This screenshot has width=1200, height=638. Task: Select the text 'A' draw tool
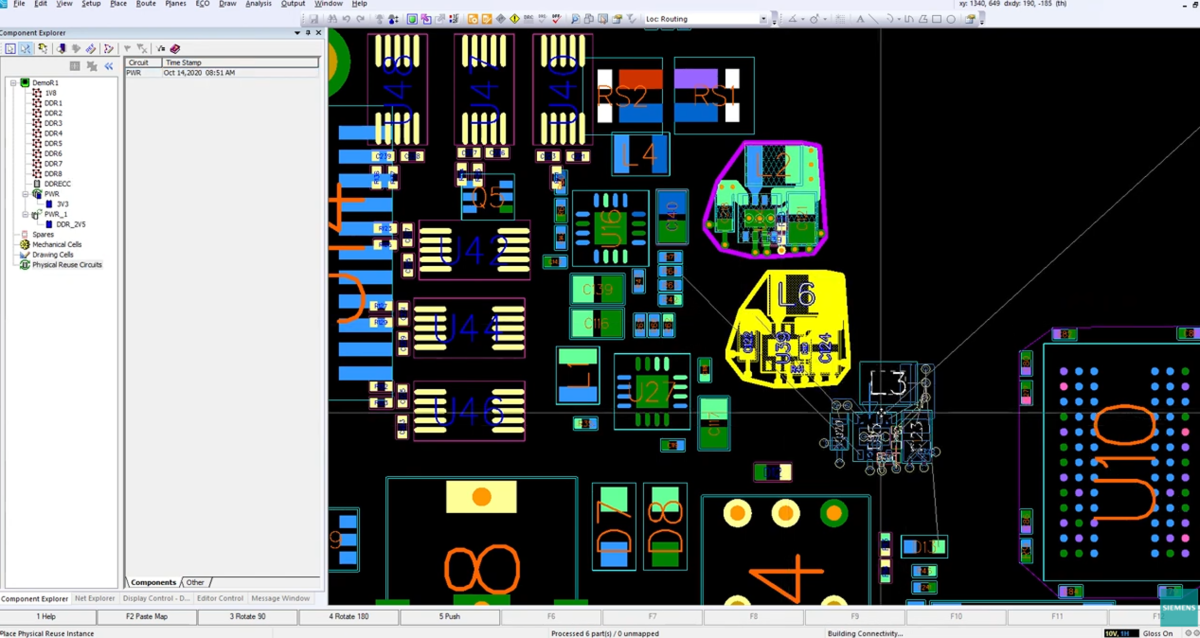coord(860,19)
